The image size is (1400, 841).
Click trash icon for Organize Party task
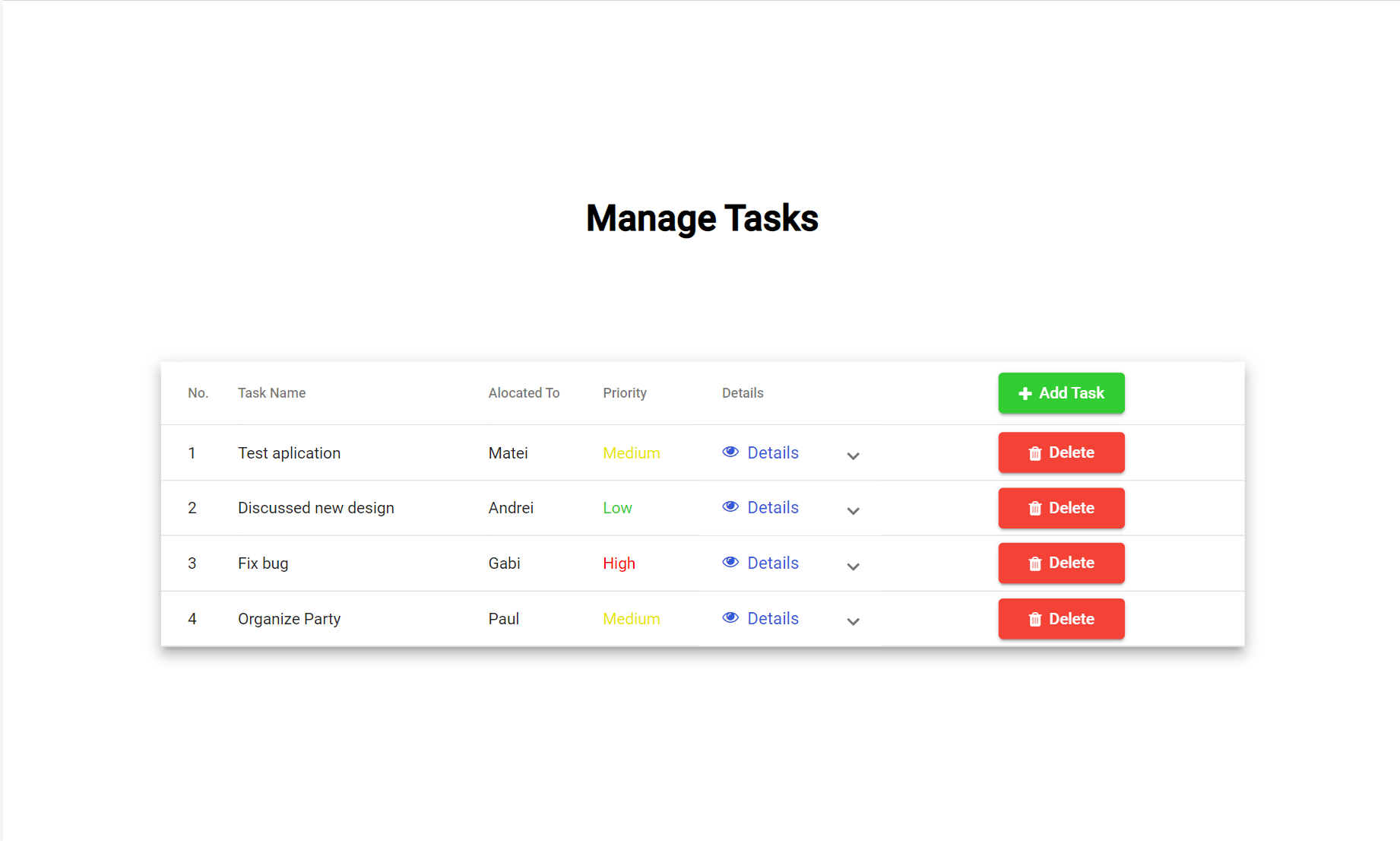1034,620
